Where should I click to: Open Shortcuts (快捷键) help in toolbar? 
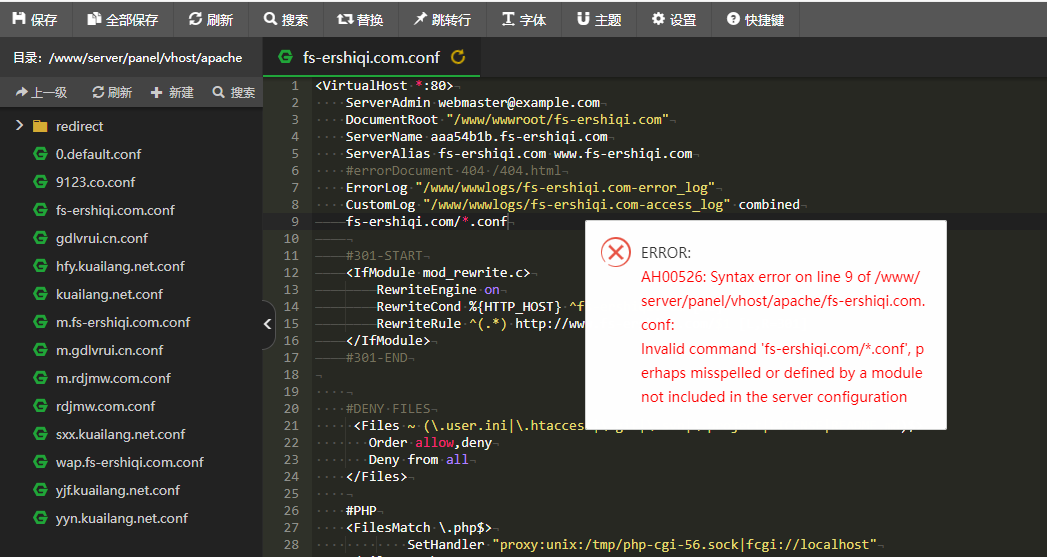[x=755, y=19]
